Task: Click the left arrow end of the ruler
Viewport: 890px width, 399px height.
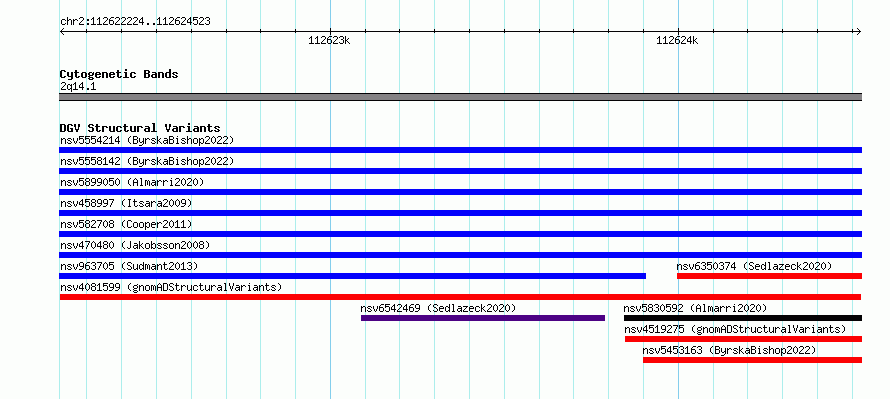Action: pos(62,31)
